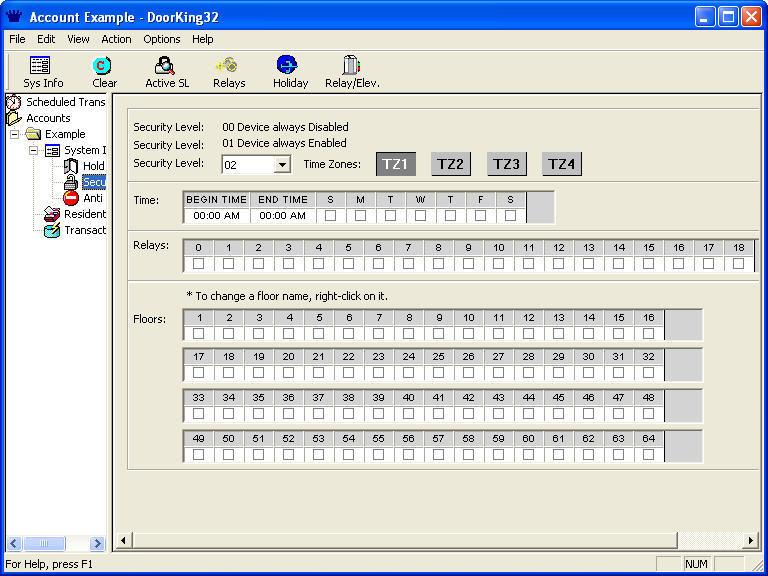Collapse the Example tree node
The width and height of the screenshot is (768, 576).
(x=15, y=134)
